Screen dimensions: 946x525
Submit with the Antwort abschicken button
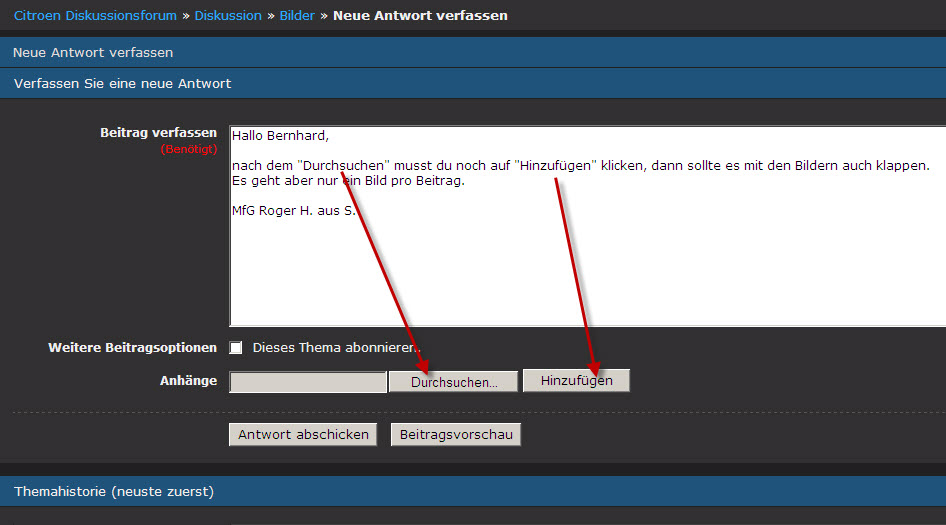point(303,434)
